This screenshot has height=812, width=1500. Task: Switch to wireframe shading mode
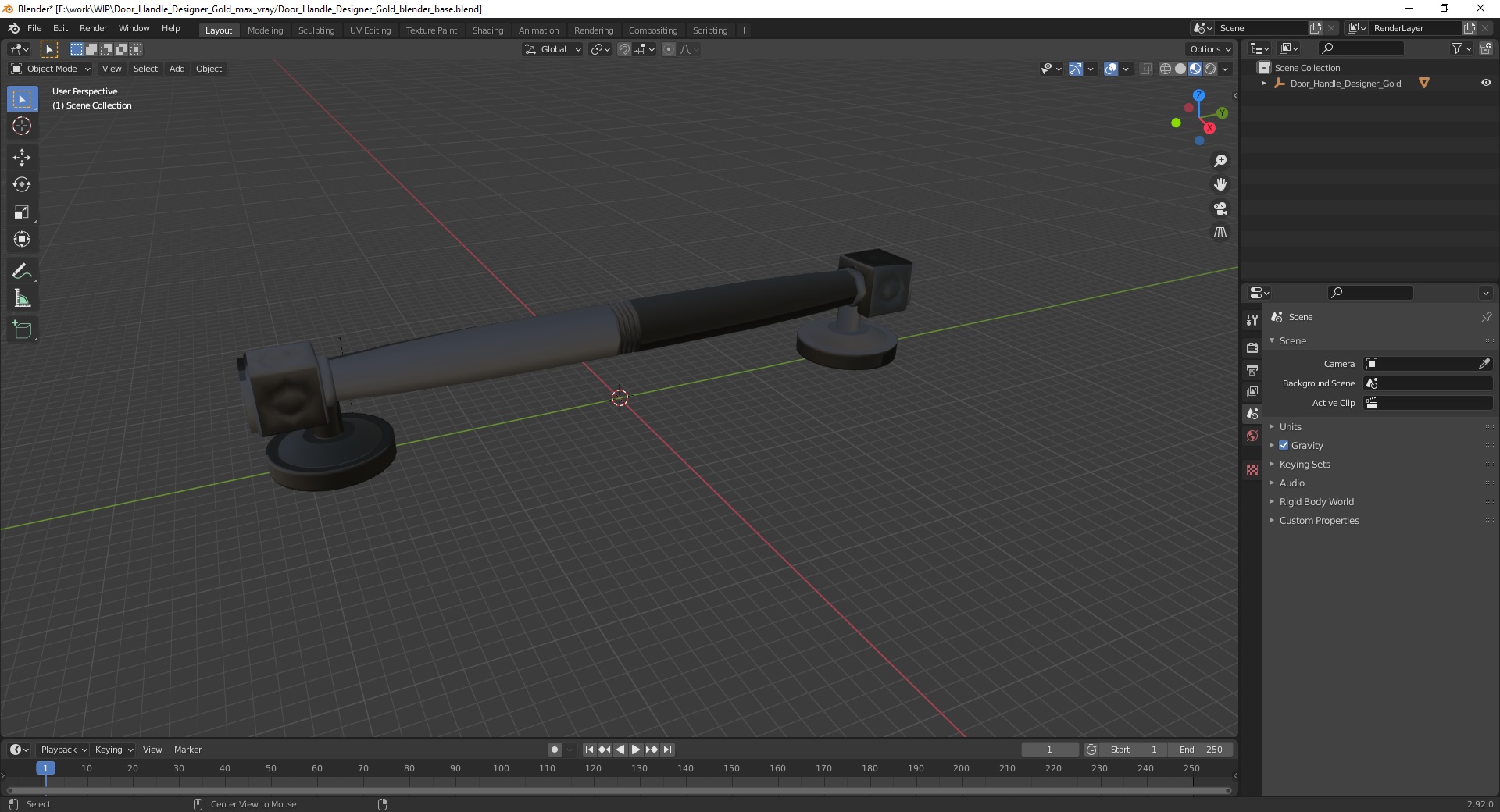pos(1166,69)
